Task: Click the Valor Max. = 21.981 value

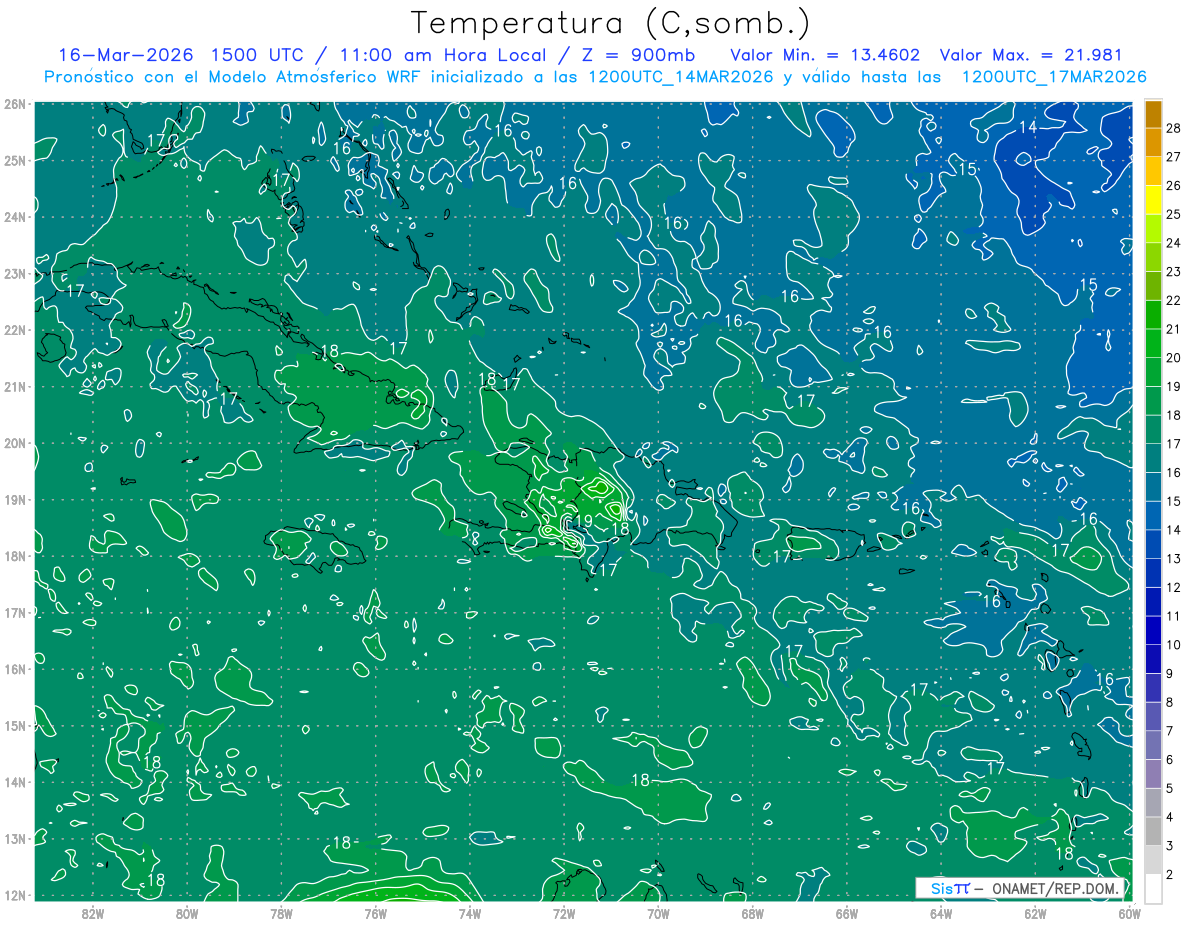Action: [1031, 55]
